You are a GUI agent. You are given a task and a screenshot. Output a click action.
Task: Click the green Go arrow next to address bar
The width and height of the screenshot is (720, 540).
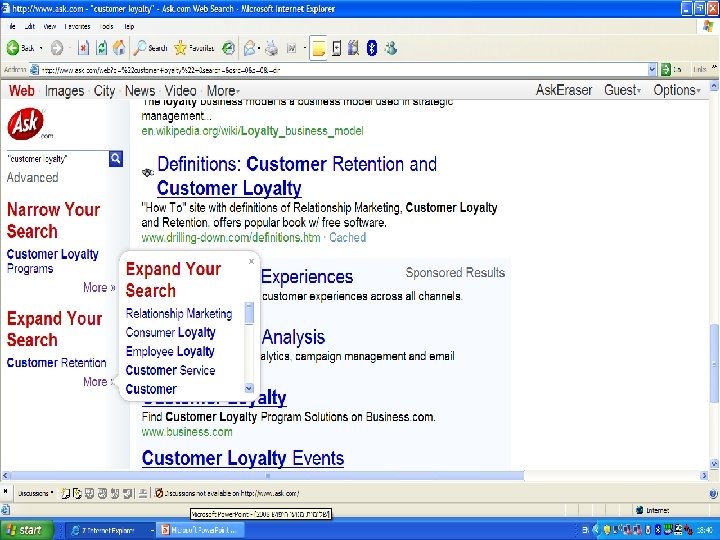[666, 70]
